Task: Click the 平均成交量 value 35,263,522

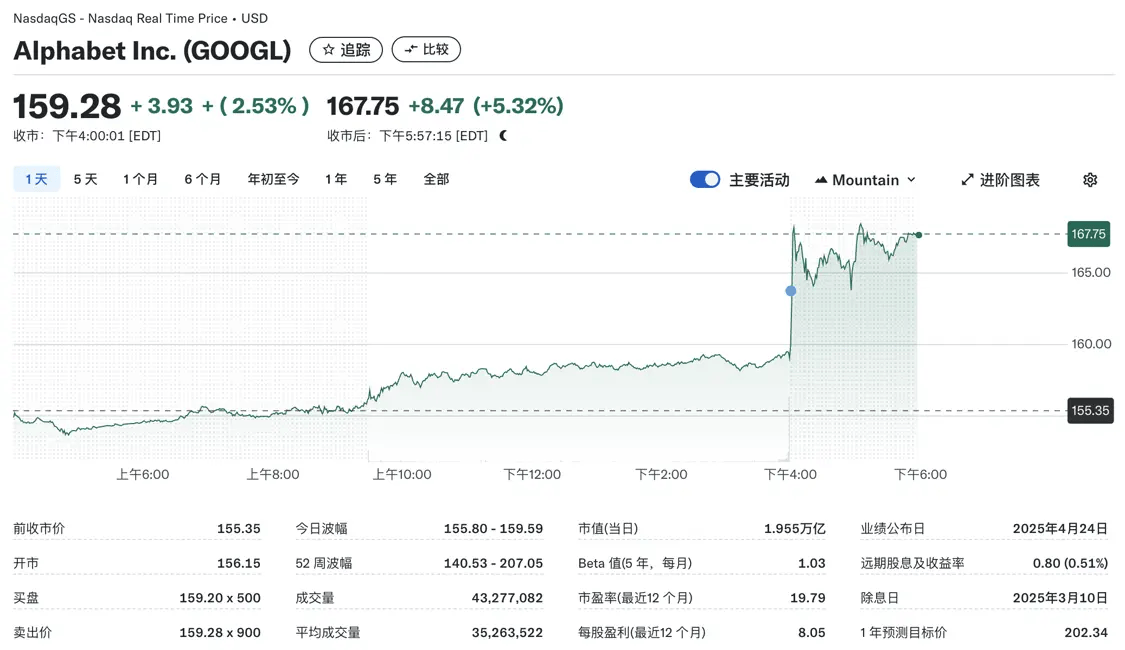Action: point(507,633)
